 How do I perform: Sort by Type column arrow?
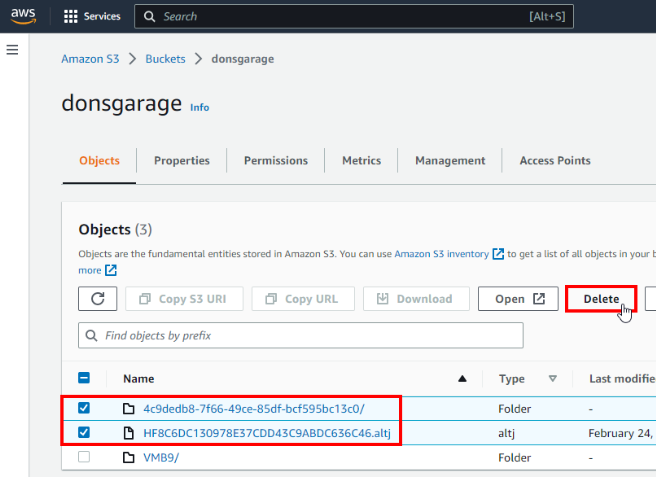552,379
